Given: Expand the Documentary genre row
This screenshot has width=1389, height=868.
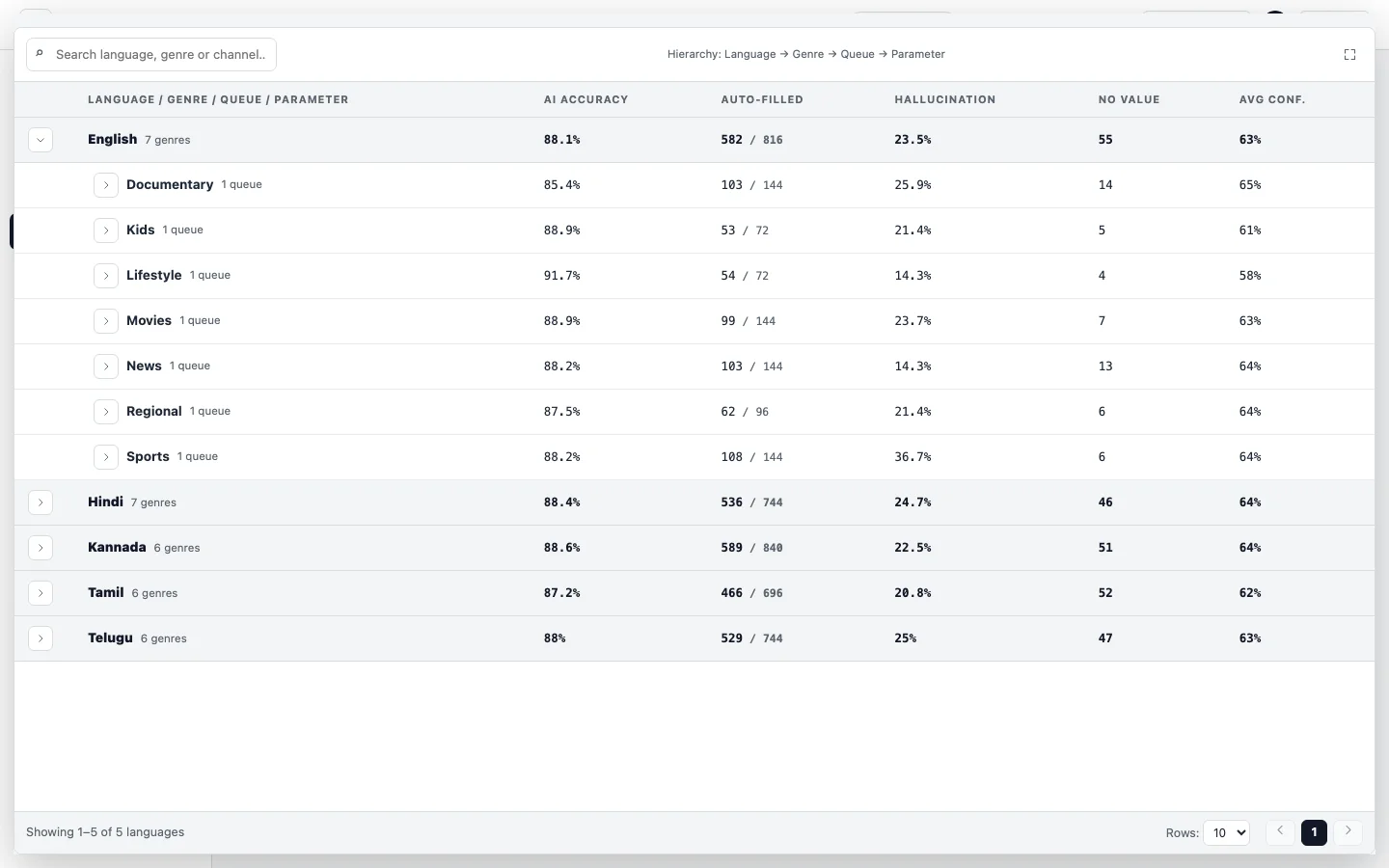Looking at the screenshot, I should click(106, 185).
